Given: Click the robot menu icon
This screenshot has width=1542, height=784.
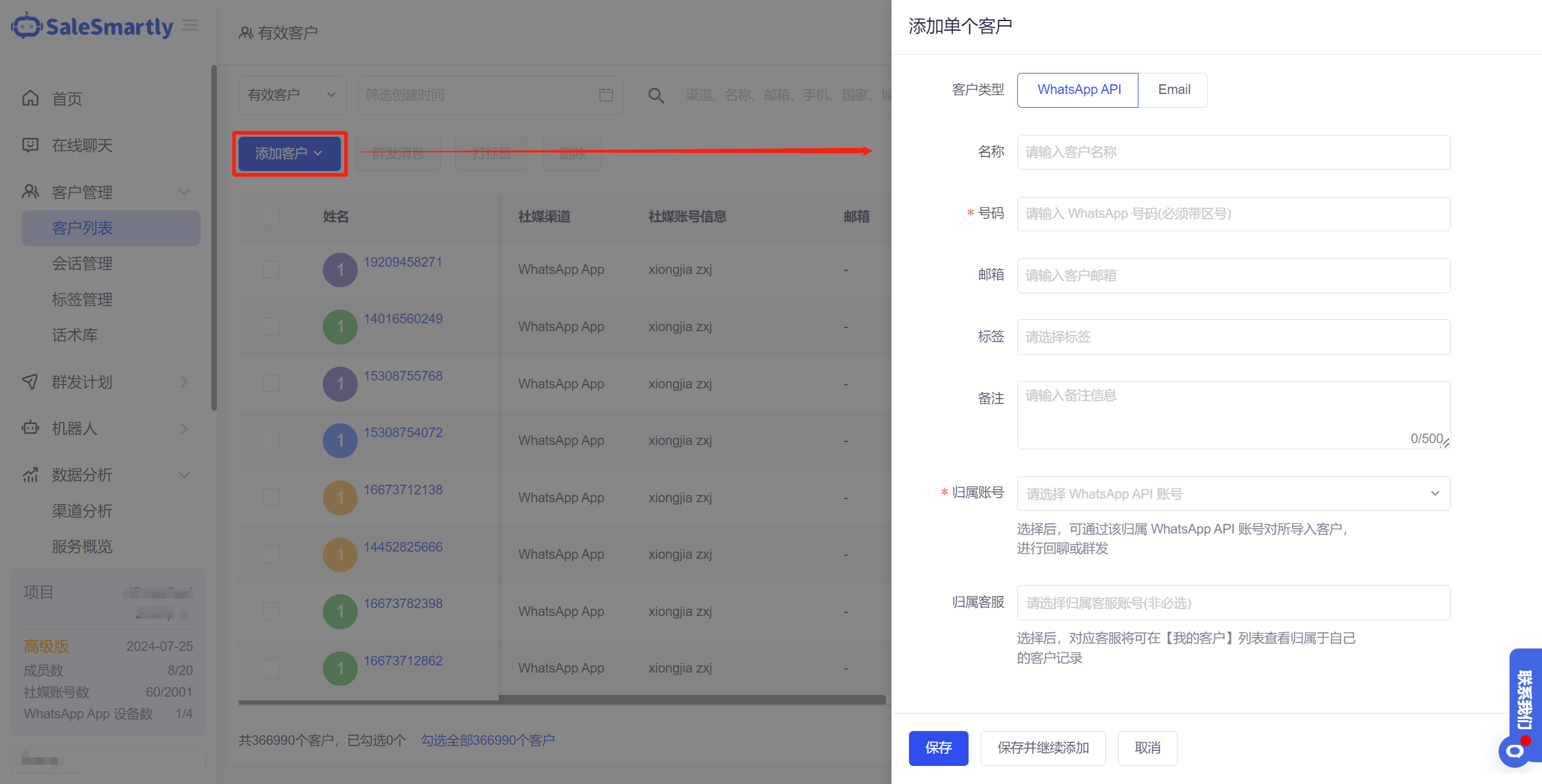Looking at the screenshot, I should [x=30, y=428].
